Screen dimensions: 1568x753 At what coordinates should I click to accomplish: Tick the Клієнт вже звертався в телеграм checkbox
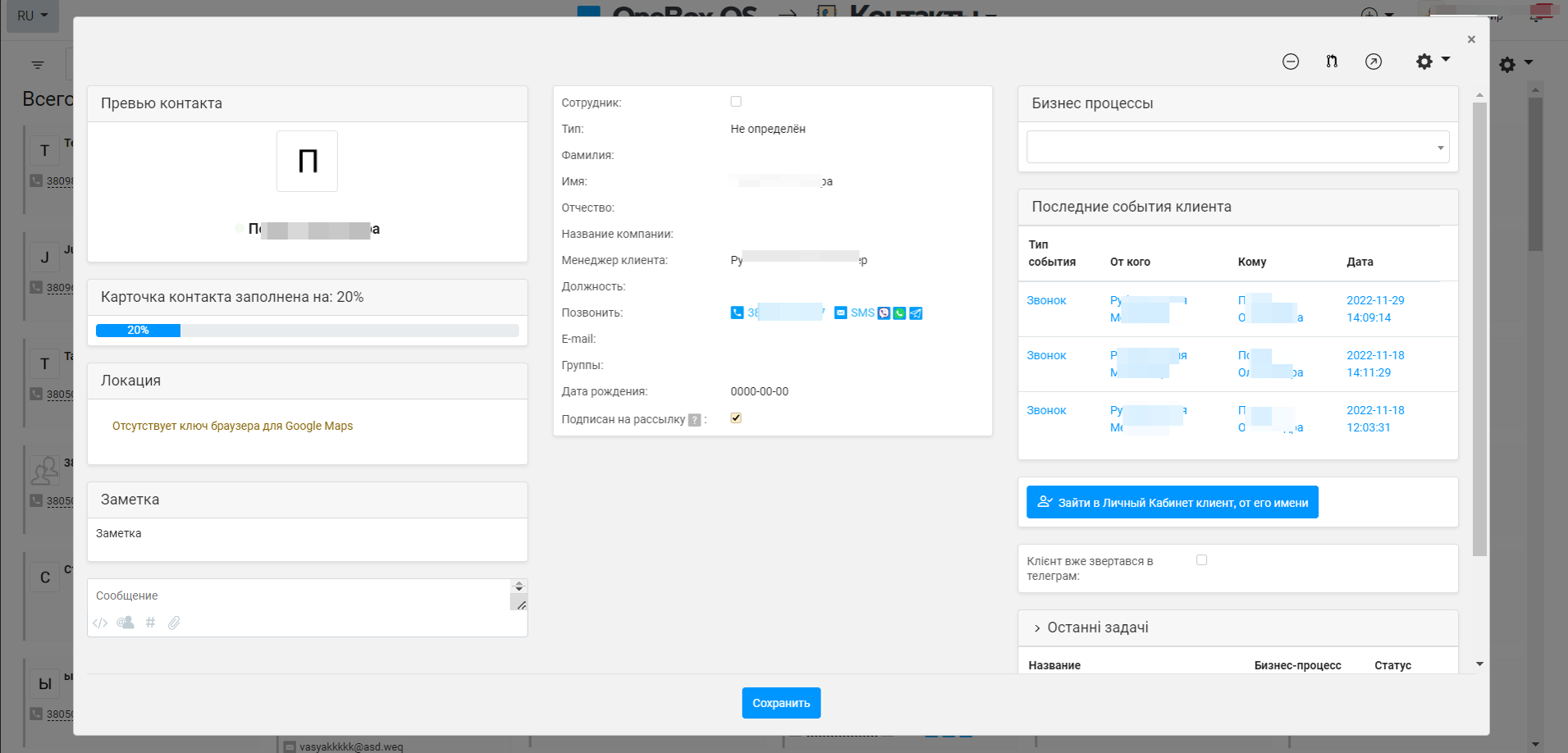[1202, 560]
